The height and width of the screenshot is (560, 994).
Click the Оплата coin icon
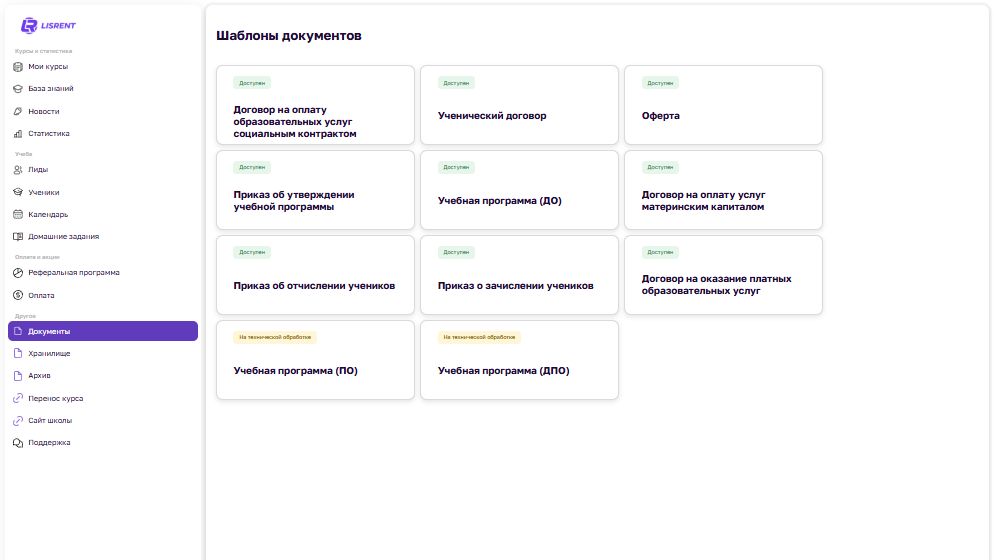(18, 296)
